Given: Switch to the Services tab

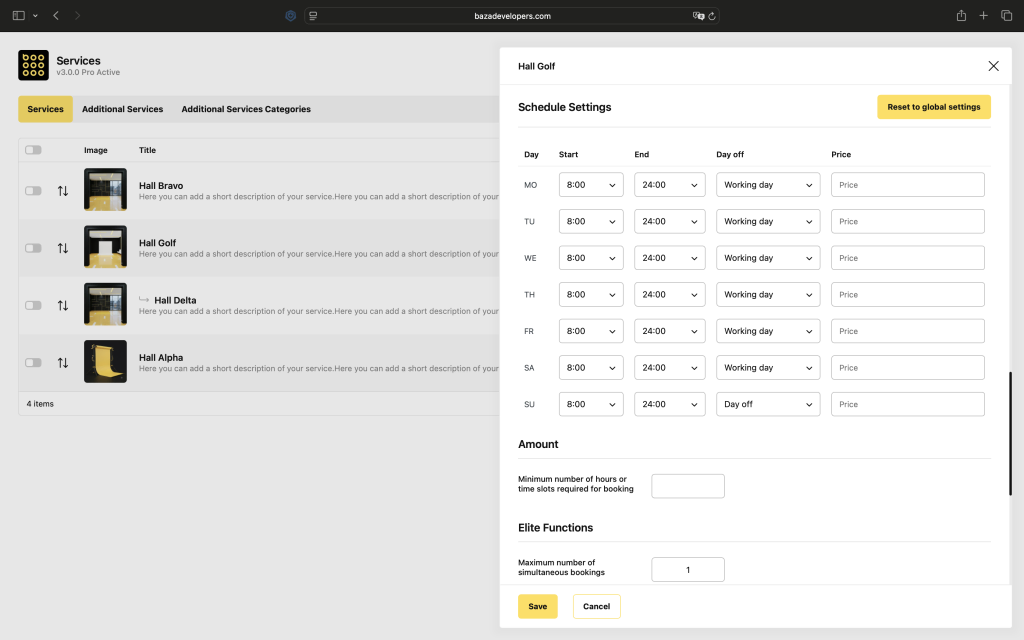Looking at the screenshot, I should tap(46, 109).
